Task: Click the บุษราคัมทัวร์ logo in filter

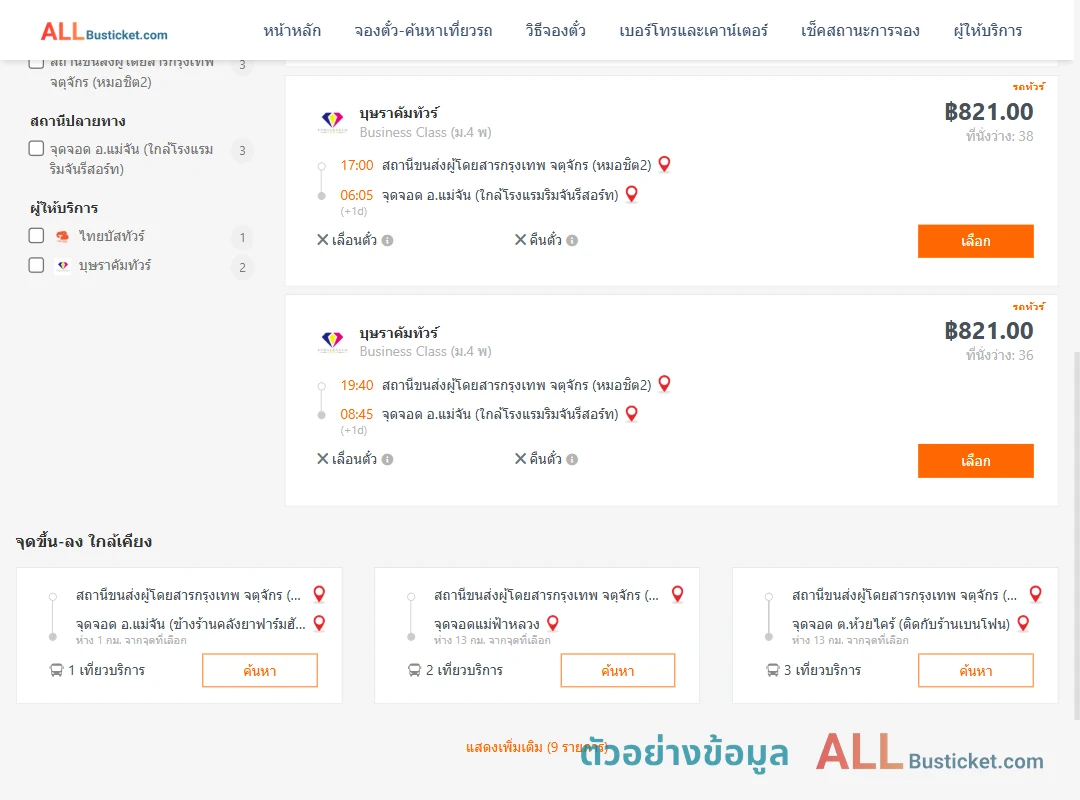Action: pyautogui.click(x=63, y=265)
